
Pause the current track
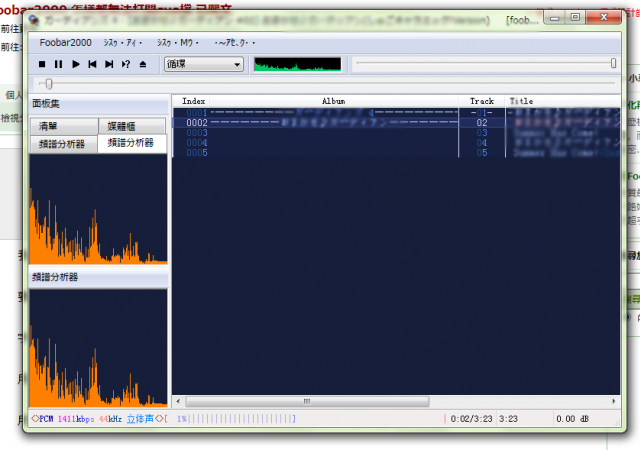(58, 64)
